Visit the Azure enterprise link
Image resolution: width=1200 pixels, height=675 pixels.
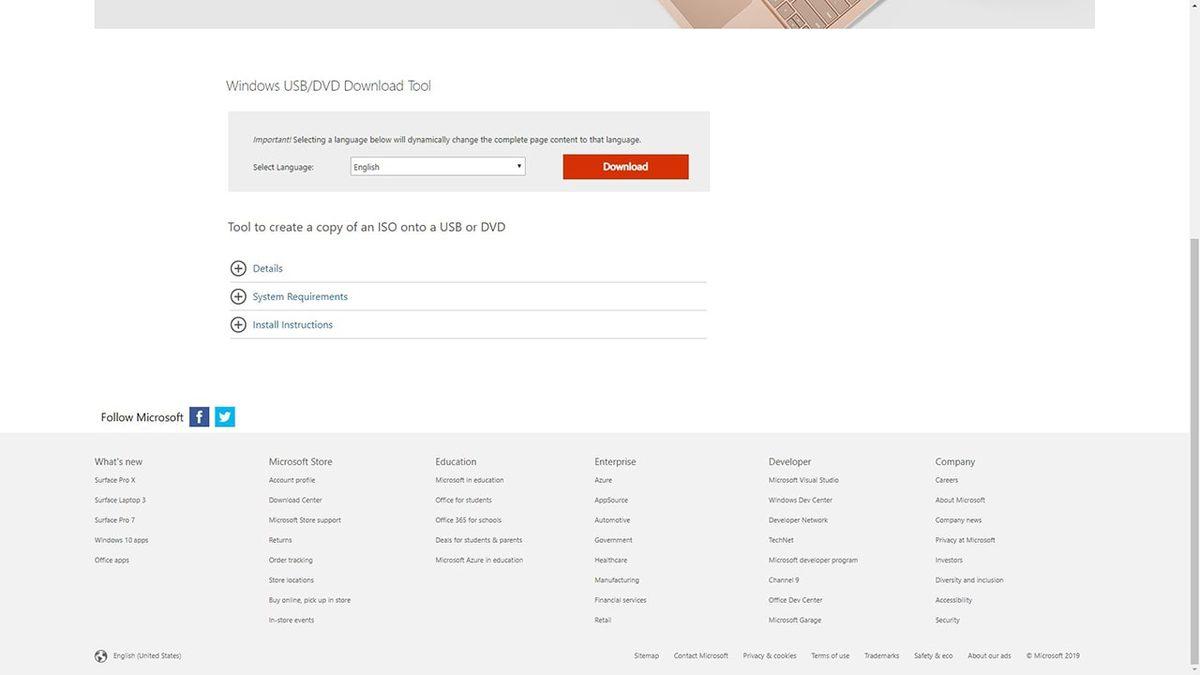(603, 480)
